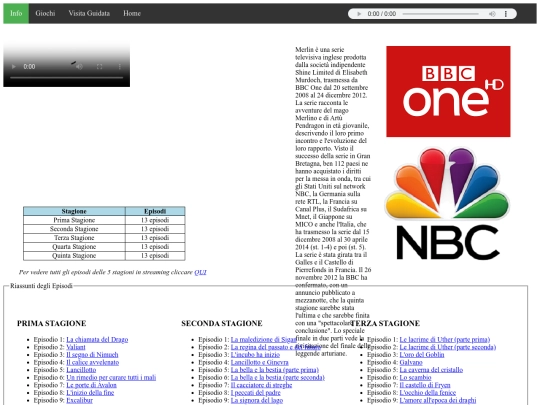Open the Valiant episode link

(x=76, y=347)
